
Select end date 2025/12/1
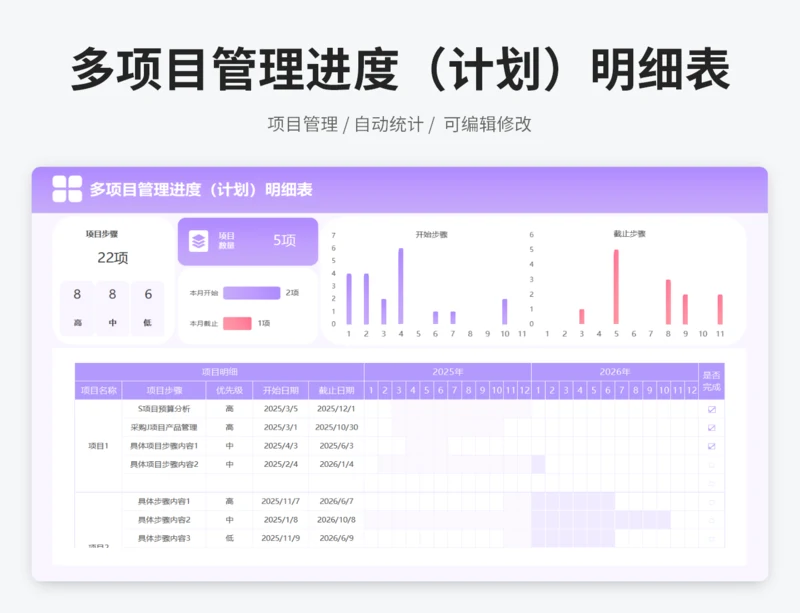click(x=336, y=409)
